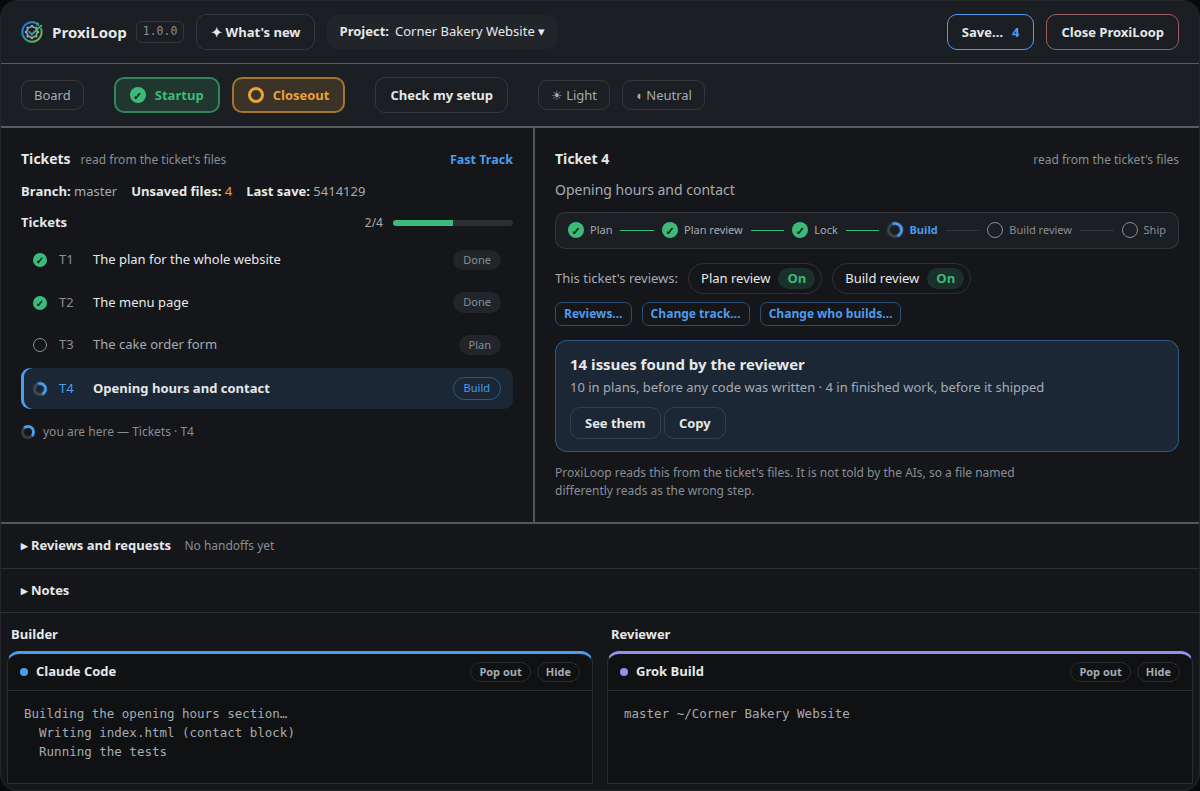Hide the Grok Build terminal
Viewport: 1200px width, 791px height.
pyautogui.click(x=1158, y=672)
